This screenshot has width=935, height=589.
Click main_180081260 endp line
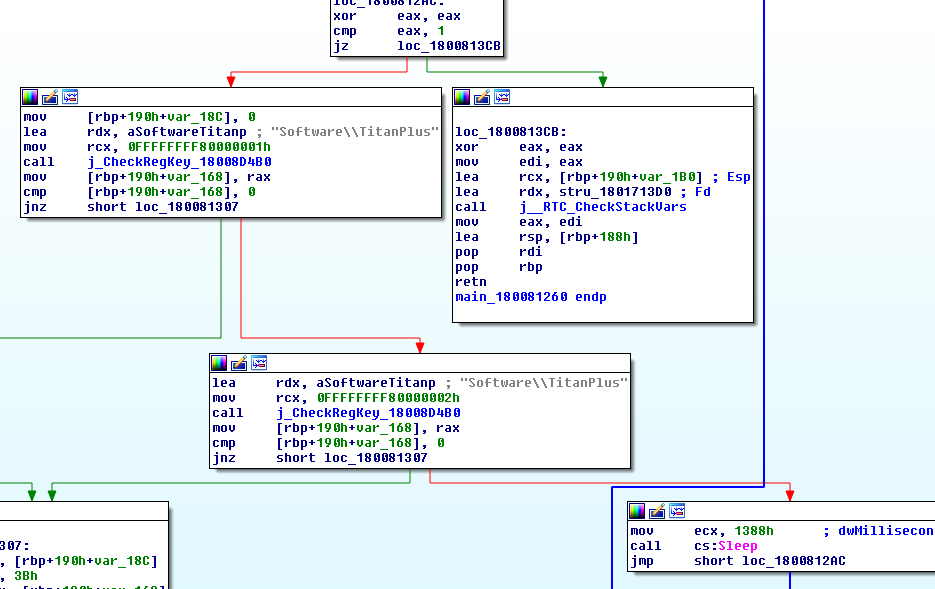(531, 297)
